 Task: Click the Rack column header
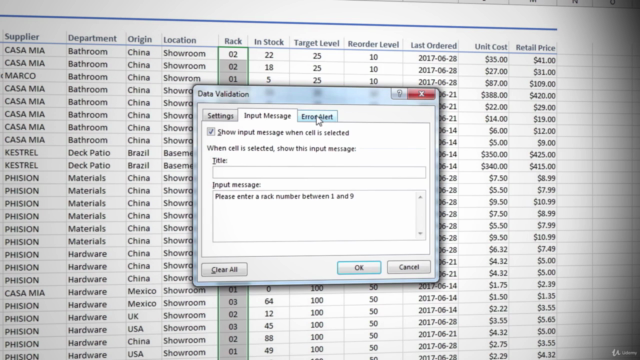233,41
